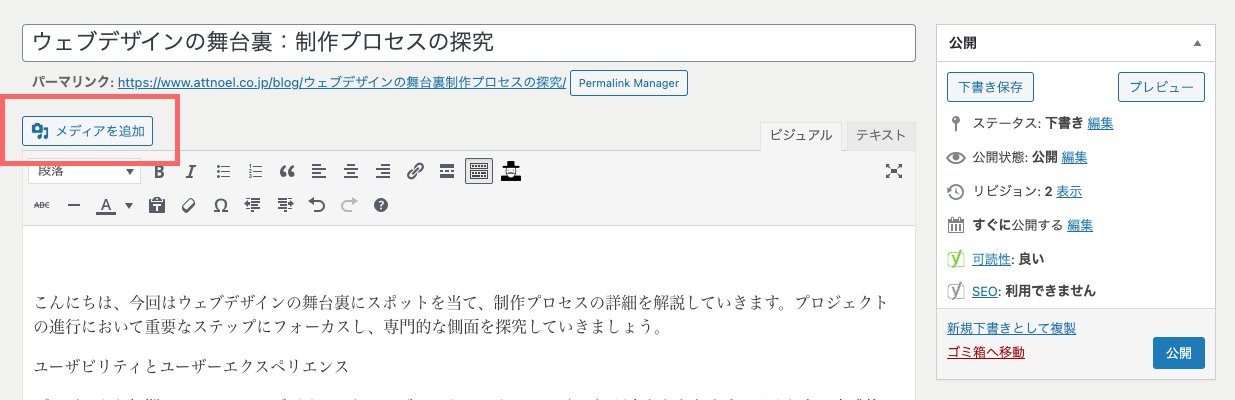Insert the Read More tag

[447, 171]
